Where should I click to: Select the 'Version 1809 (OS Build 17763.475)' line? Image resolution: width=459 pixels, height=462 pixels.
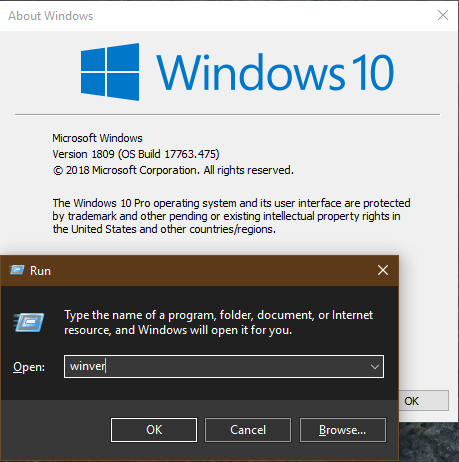click(x=136, y=154)
